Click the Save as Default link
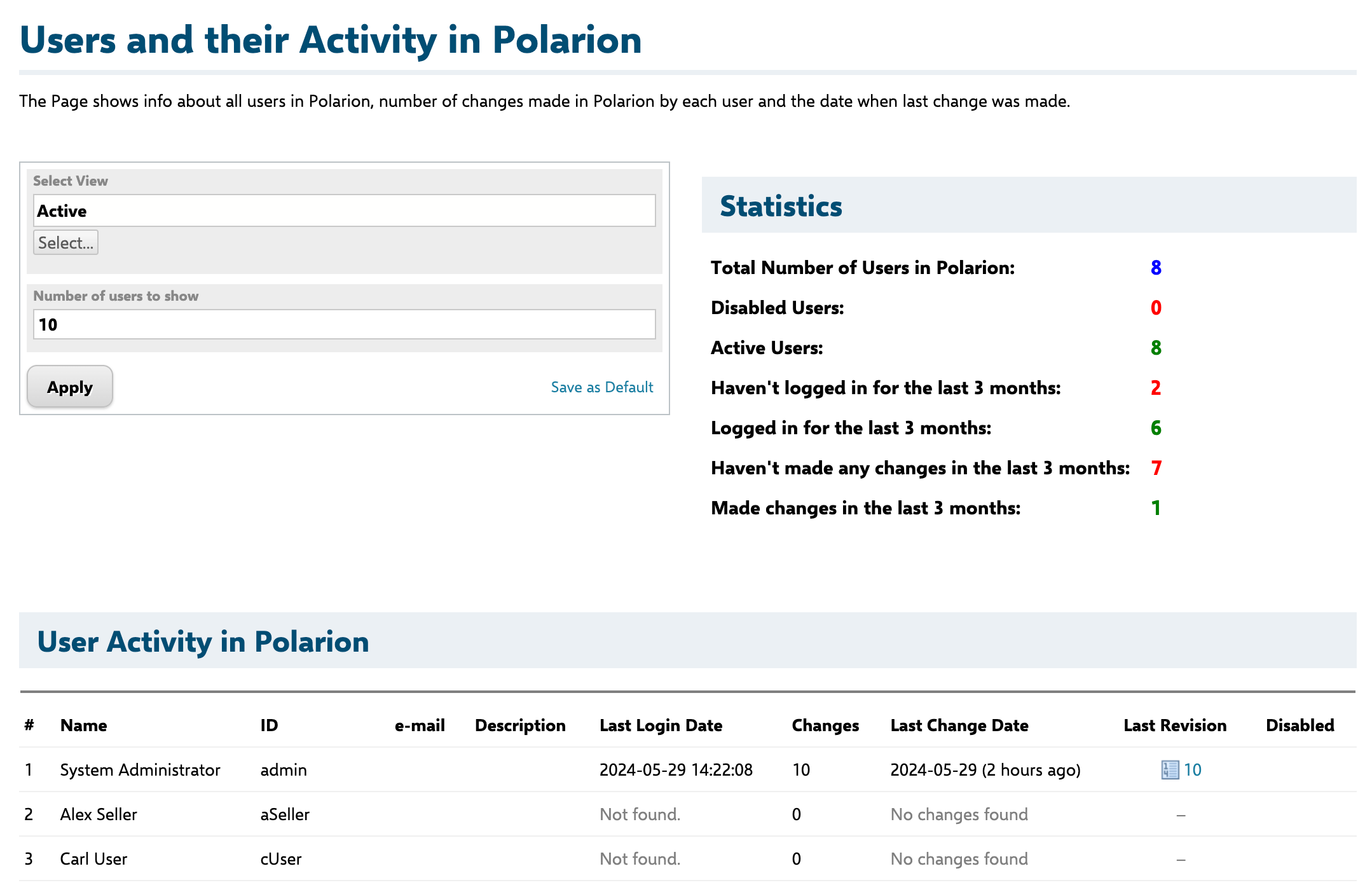Viewport: 1372px width, 885px height. (x=601, y=387)
